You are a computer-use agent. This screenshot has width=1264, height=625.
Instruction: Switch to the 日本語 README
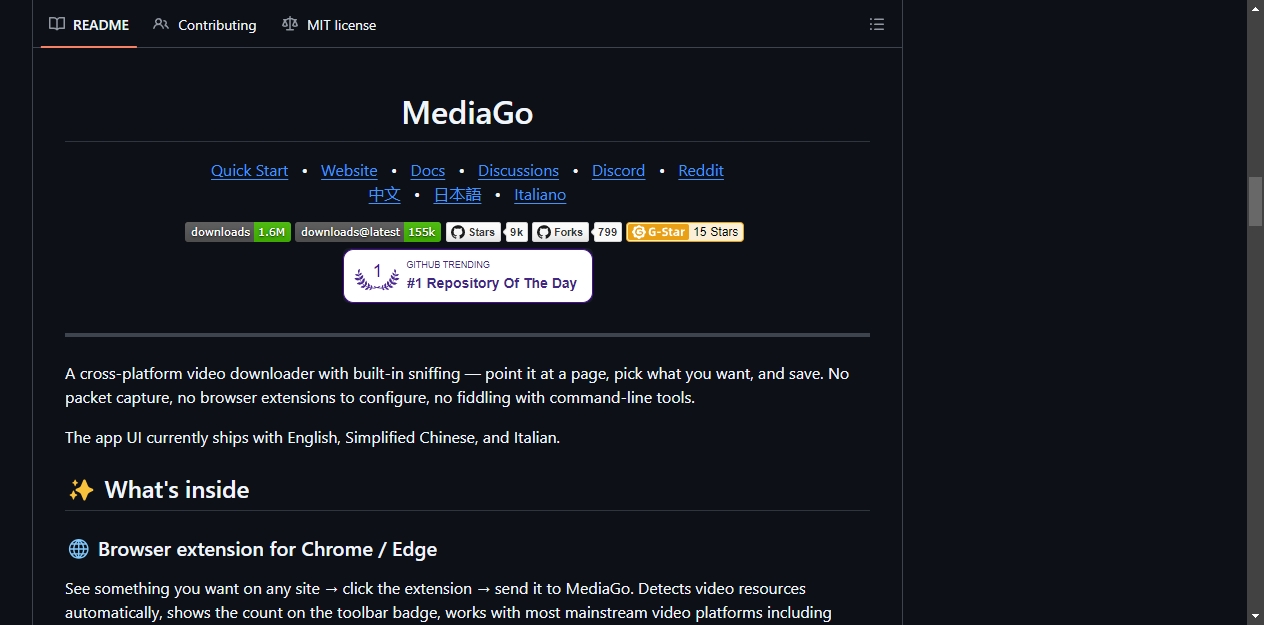457,194
